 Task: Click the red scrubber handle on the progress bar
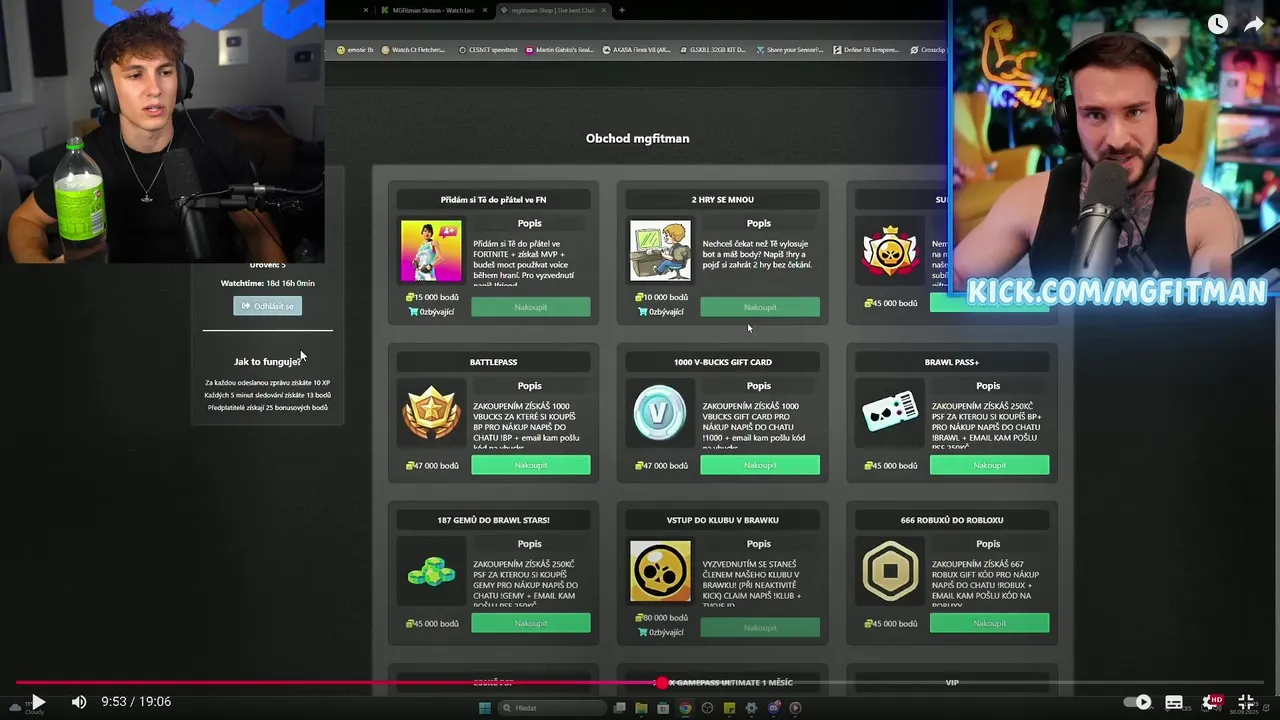click(661, 683)
